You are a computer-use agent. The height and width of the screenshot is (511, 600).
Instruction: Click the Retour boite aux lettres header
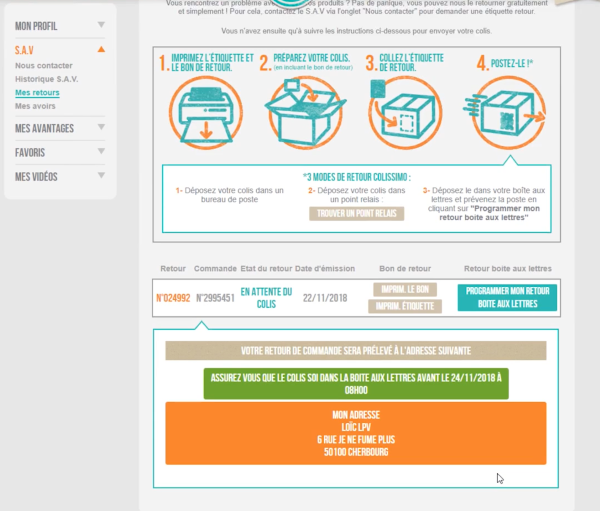pos(508,269)
